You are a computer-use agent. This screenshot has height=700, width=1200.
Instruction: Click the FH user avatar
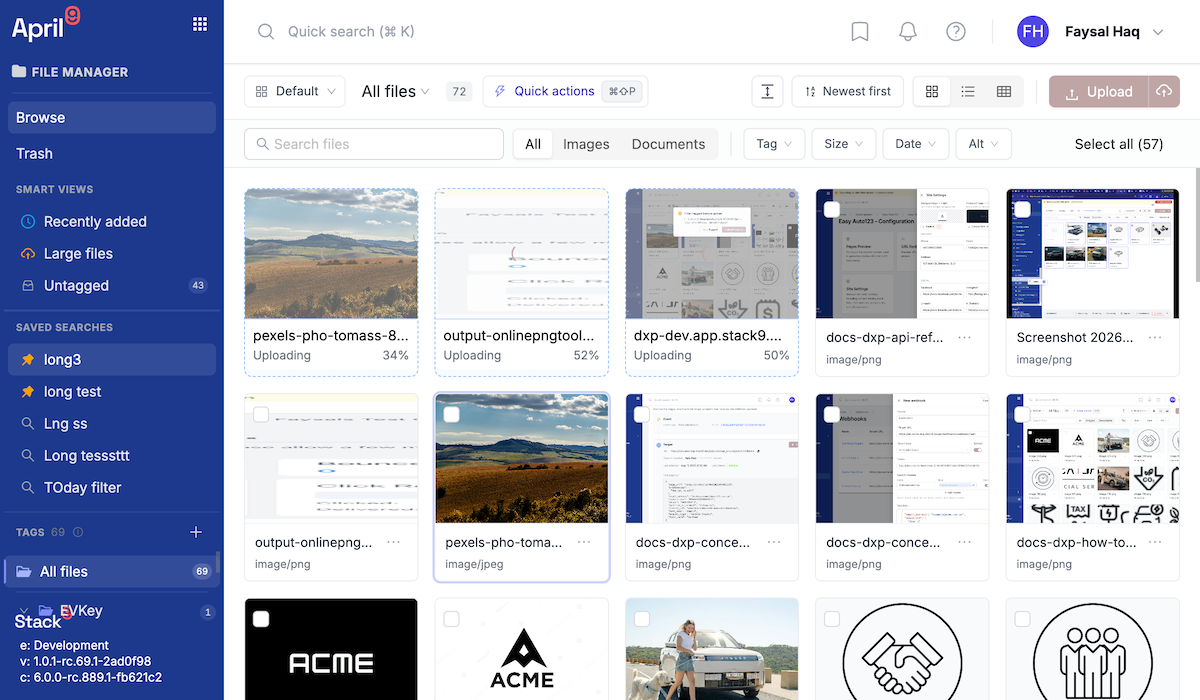point(1033,32)
